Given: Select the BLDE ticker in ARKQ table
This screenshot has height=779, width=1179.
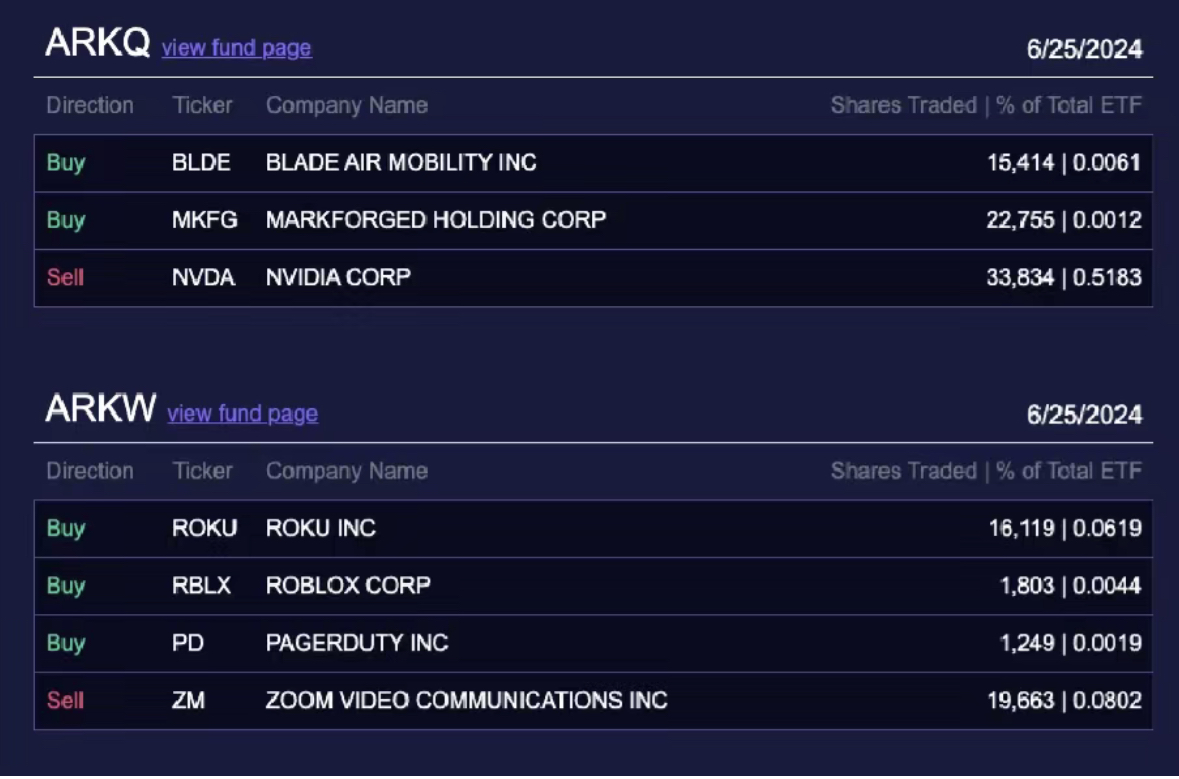Looking at the screenshot, I should [201, 162].
